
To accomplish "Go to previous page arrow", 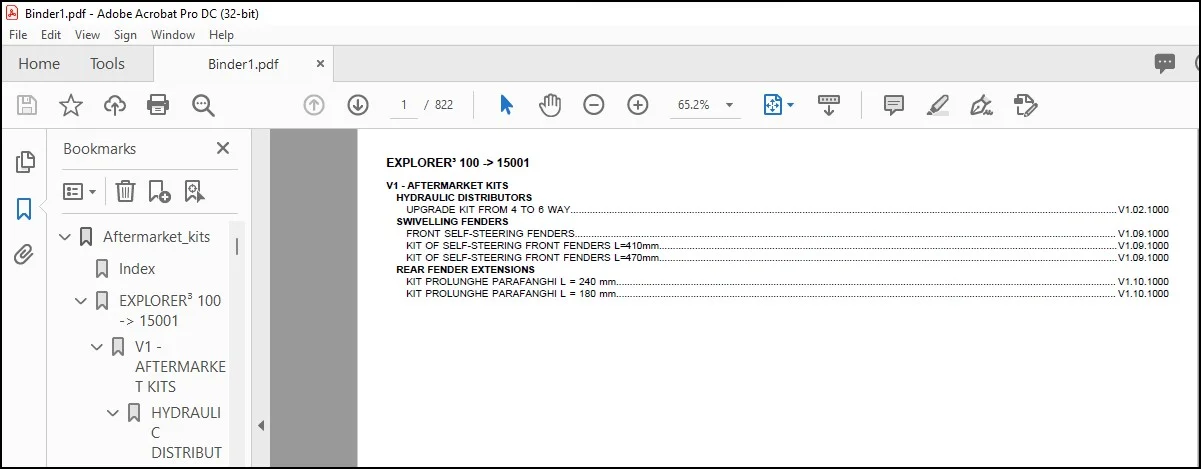I will (314, 105).
